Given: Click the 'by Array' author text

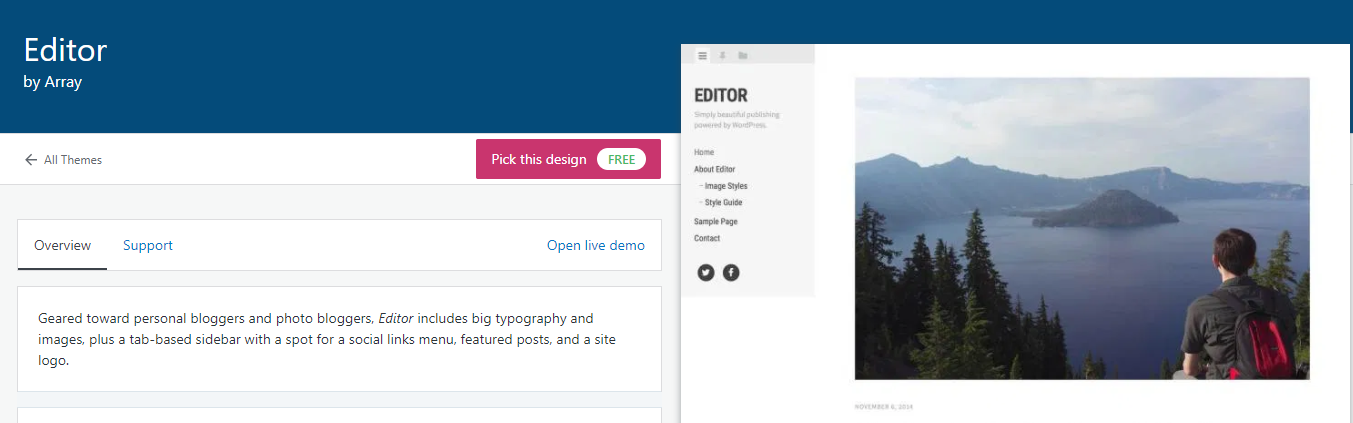Looking at the screenshot, I should (x=53, y=82).
